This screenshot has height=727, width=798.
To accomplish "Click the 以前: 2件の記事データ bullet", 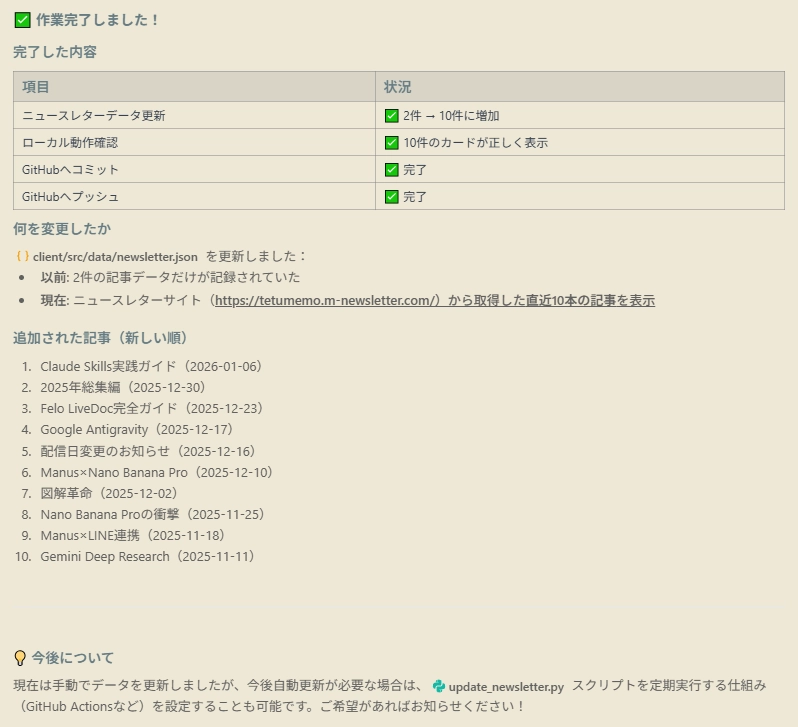I will tap(170, 277).
